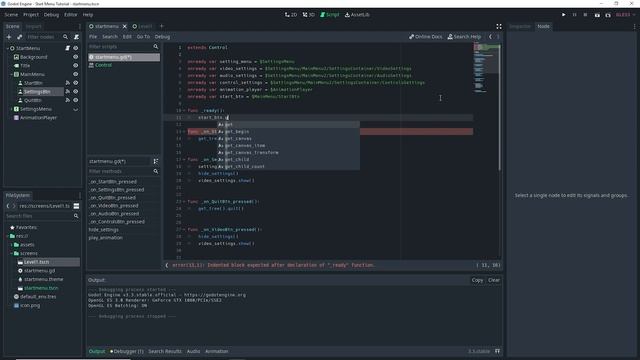640x360 pixels.
Task: Toggle visibility of SettingsMenu node
Action: pyautogui.click(x=76, y=109)
